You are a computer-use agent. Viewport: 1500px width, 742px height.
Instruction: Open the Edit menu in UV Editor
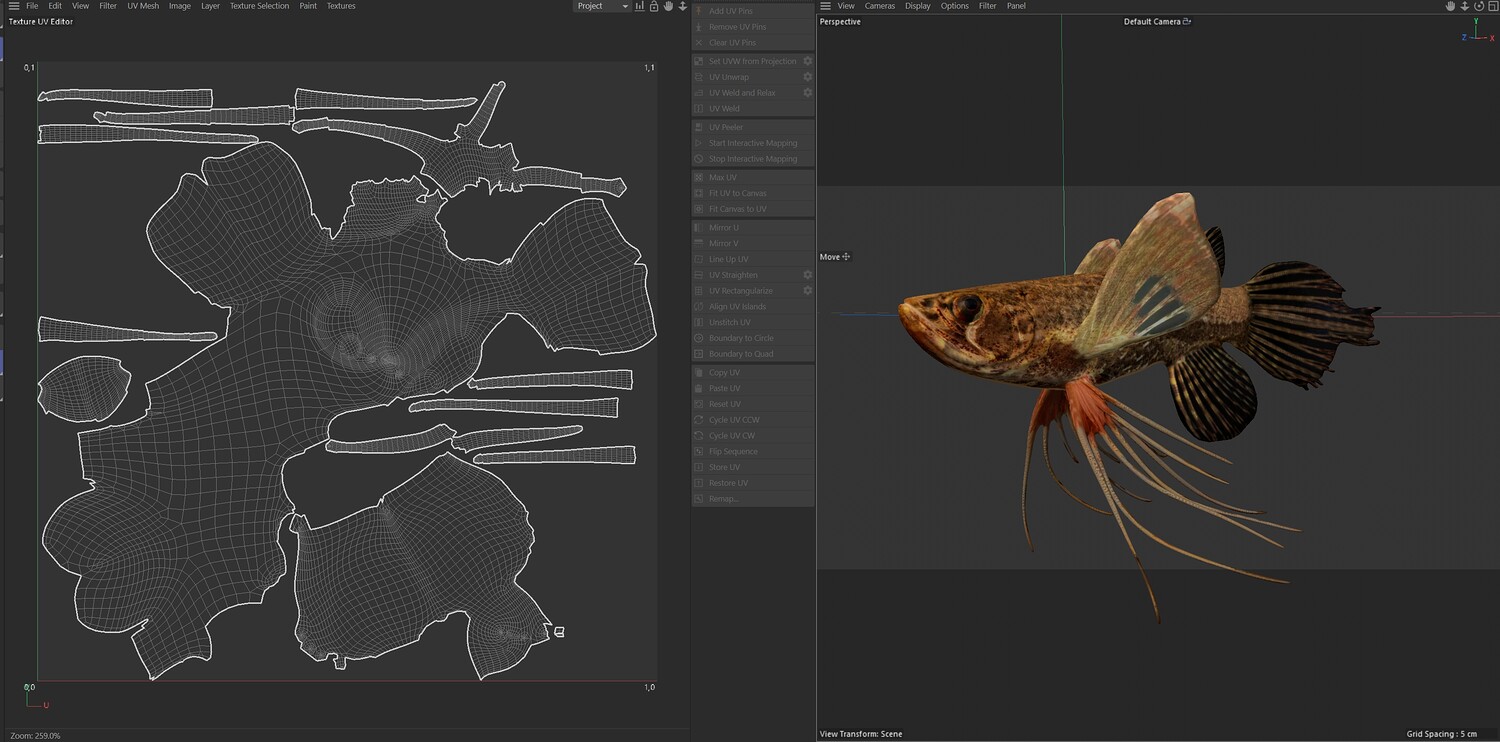55,6
